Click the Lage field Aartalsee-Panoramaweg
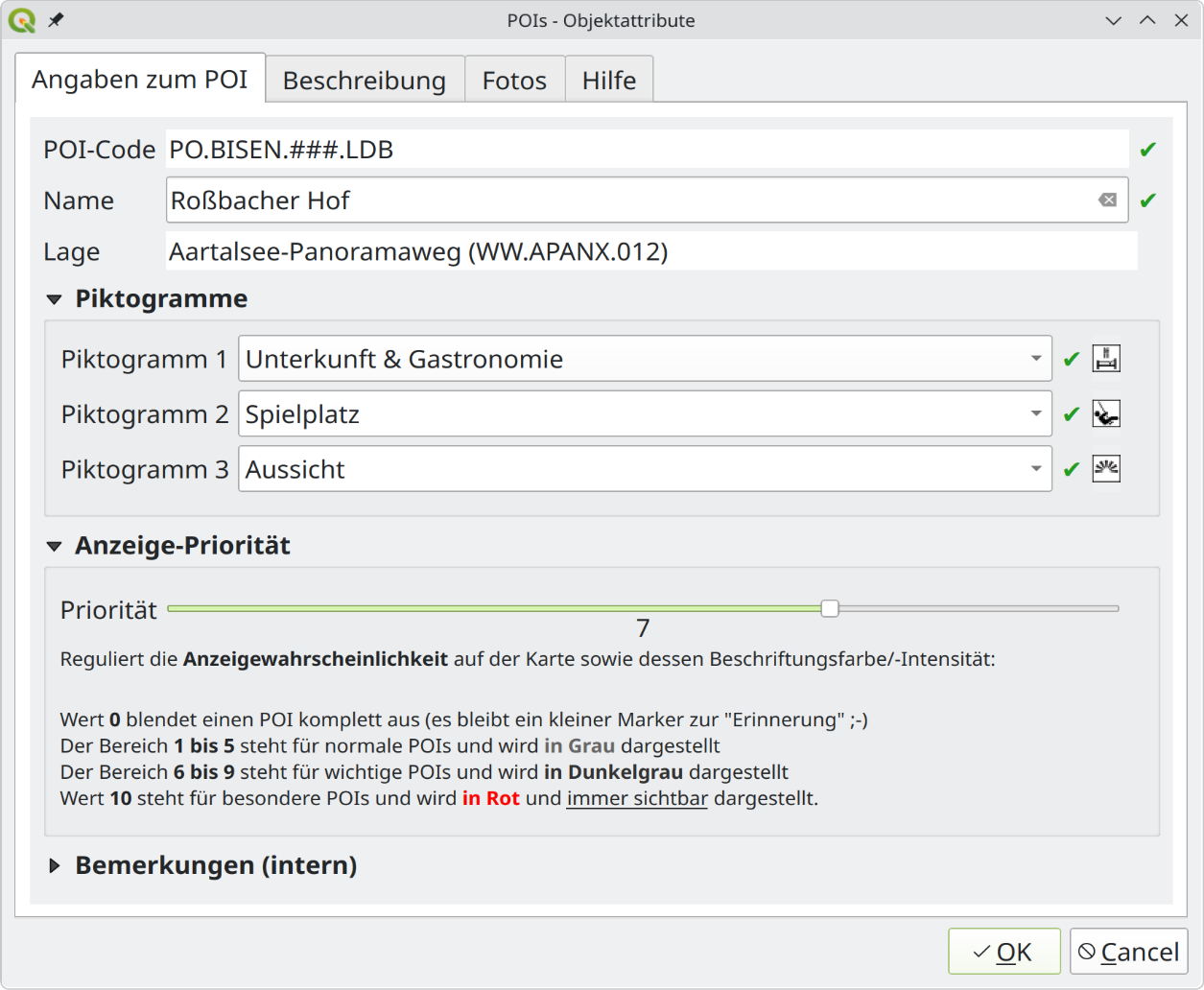1204x990 pixels. 651,251
